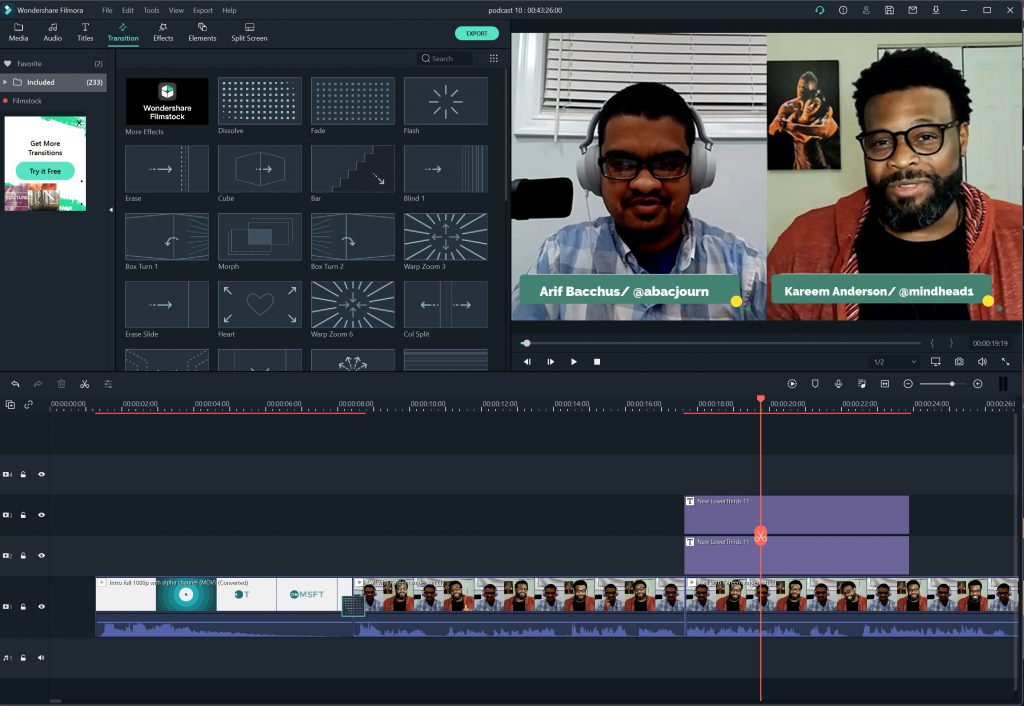Click the red playhead marker on the ruler
The image size is (1024, 706).
click(x=761, y=398)
